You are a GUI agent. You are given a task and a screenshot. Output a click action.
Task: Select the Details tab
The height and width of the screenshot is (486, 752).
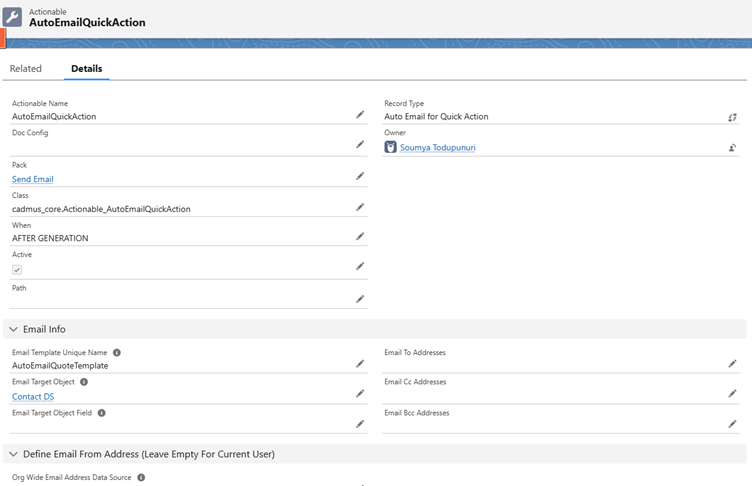(87, 69)
